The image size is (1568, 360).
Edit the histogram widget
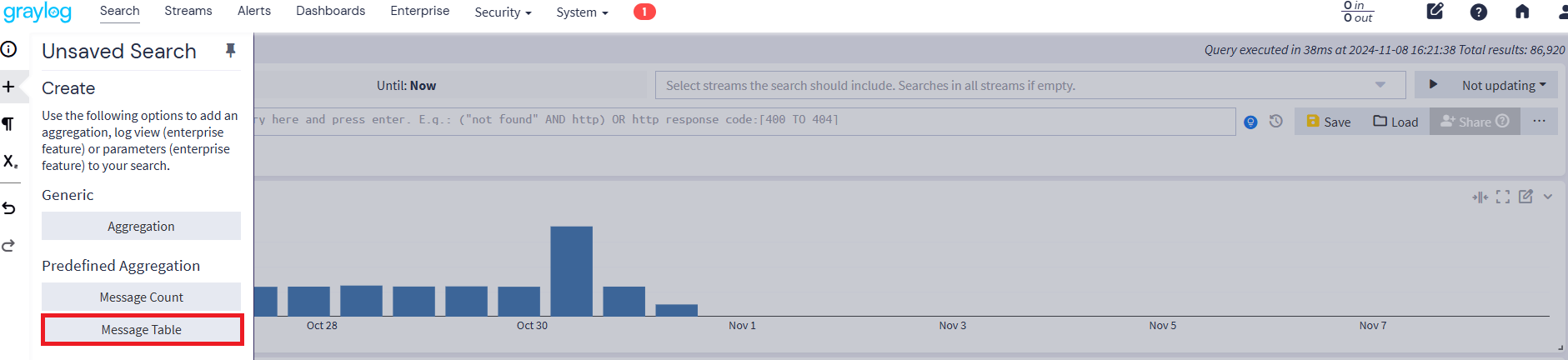pyautogui.click(x=1525, y=197)
